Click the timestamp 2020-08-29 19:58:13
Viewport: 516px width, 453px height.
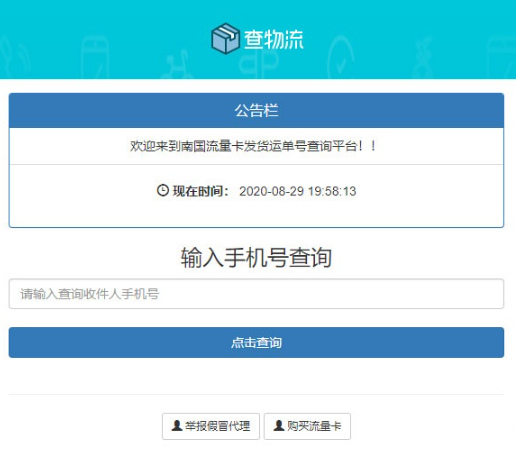pos(298,191)
